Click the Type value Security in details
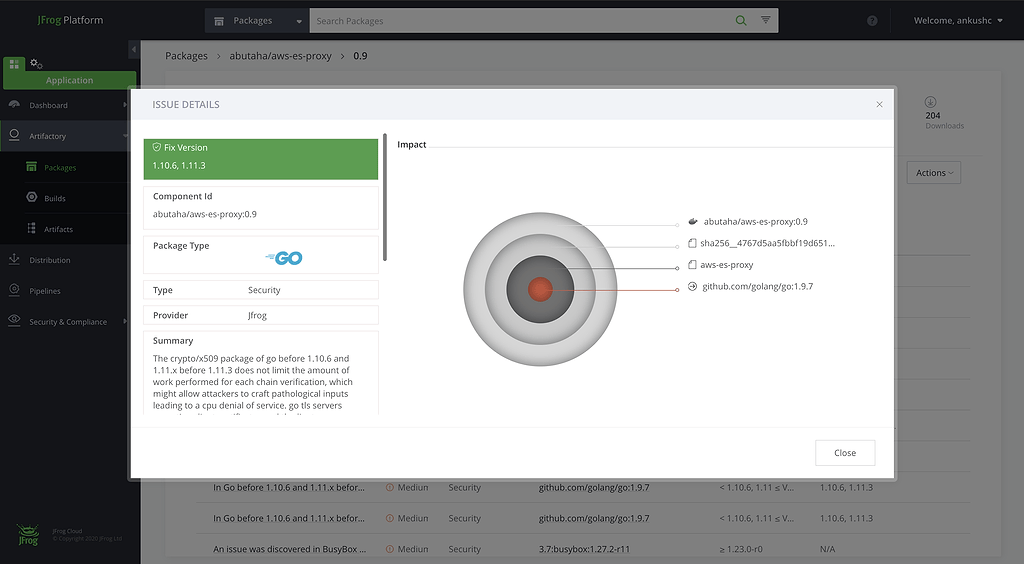The width and height of the screenshot is (1024, 564). pyautogui.click(x=264, y=290)
